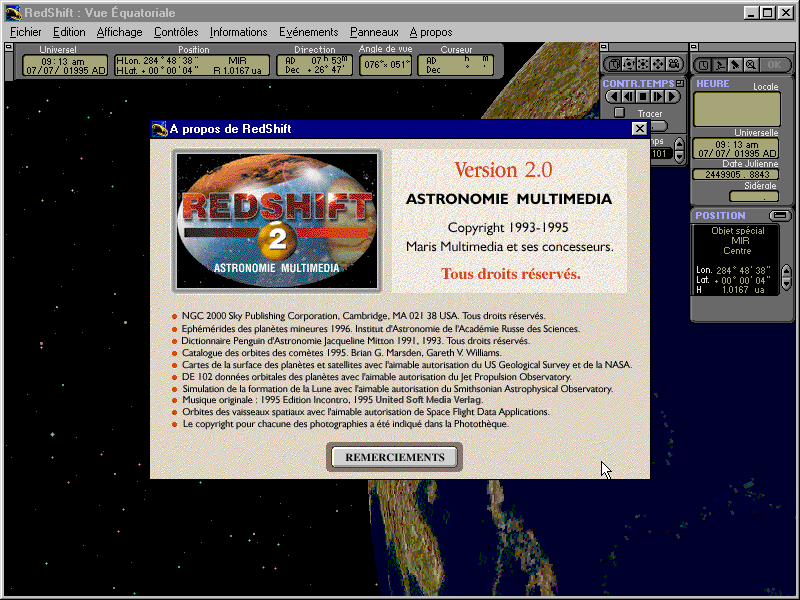Click the Locale time display box
800x600 pixels.
pos(737,110)
